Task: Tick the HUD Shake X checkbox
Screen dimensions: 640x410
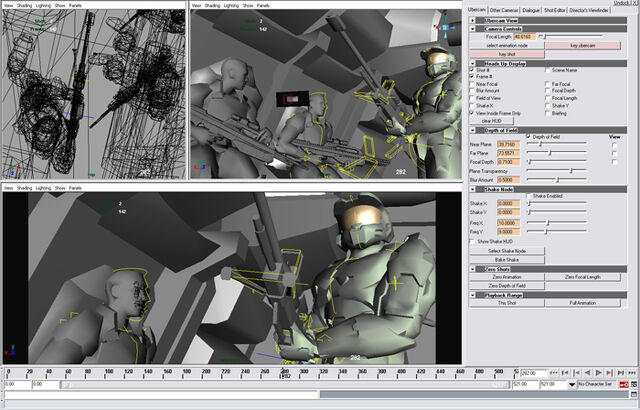Action: 472,106
